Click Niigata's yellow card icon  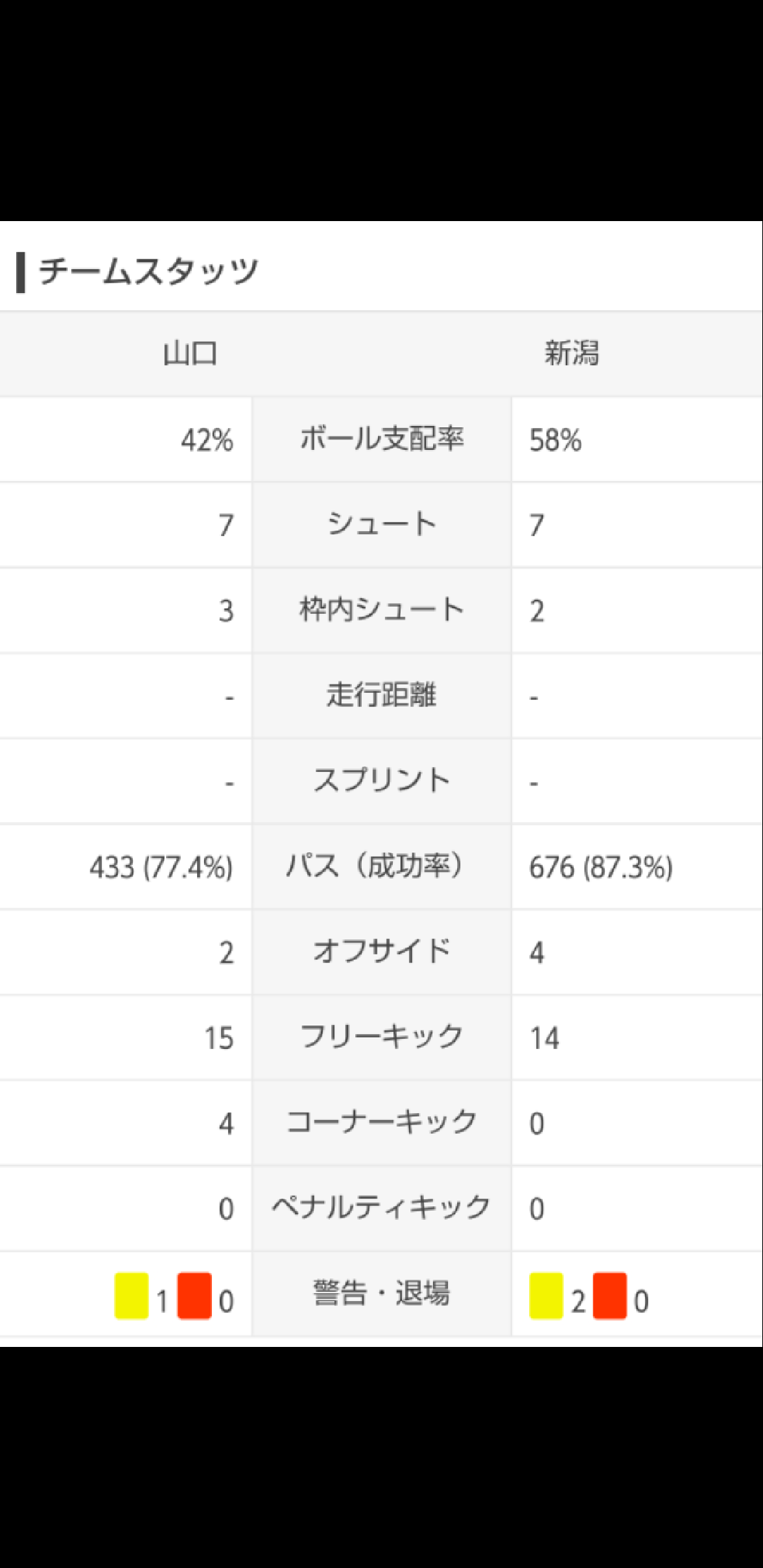(x=546, y=1296)
